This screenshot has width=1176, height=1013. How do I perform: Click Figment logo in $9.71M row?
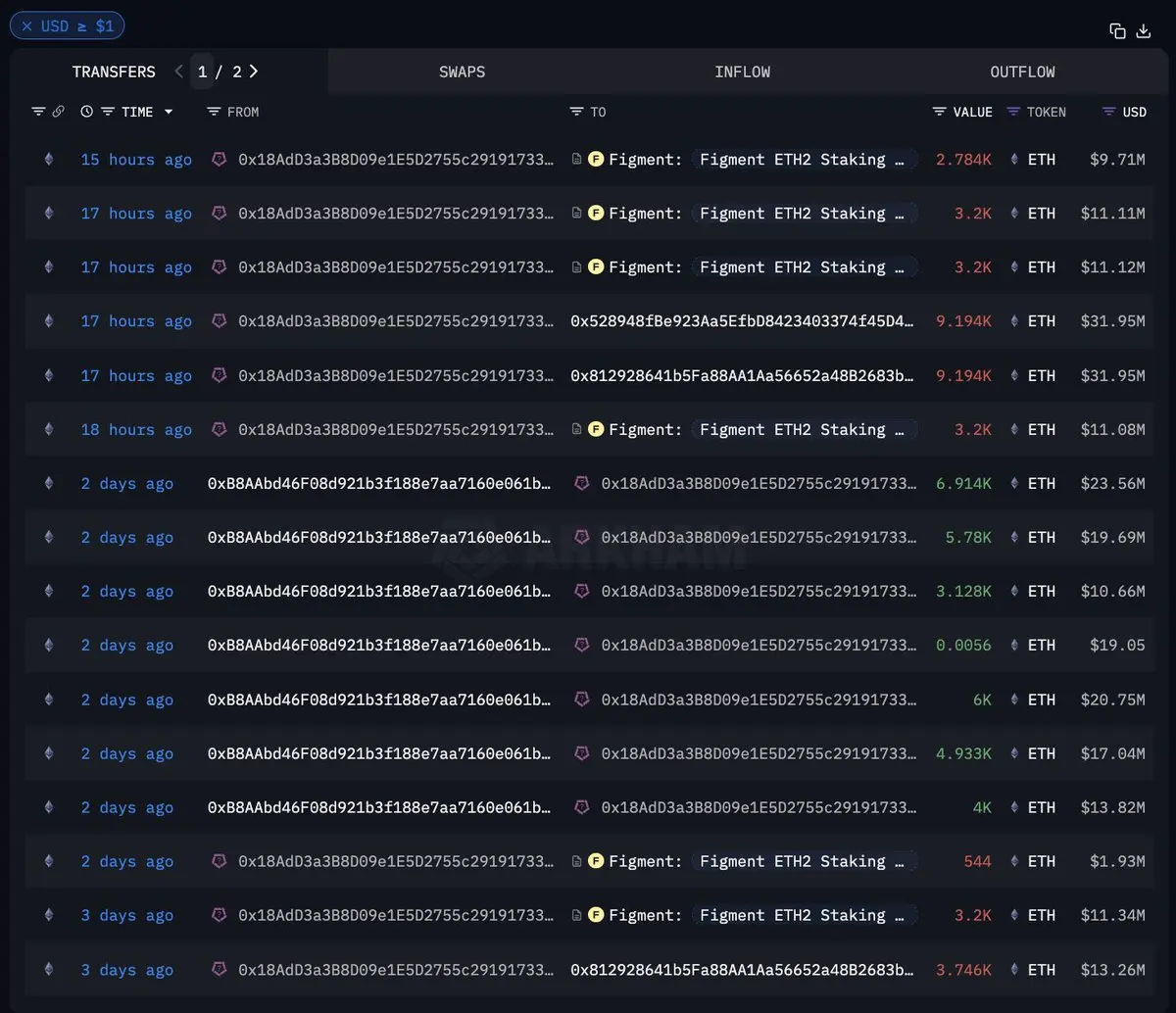point(596,159)
